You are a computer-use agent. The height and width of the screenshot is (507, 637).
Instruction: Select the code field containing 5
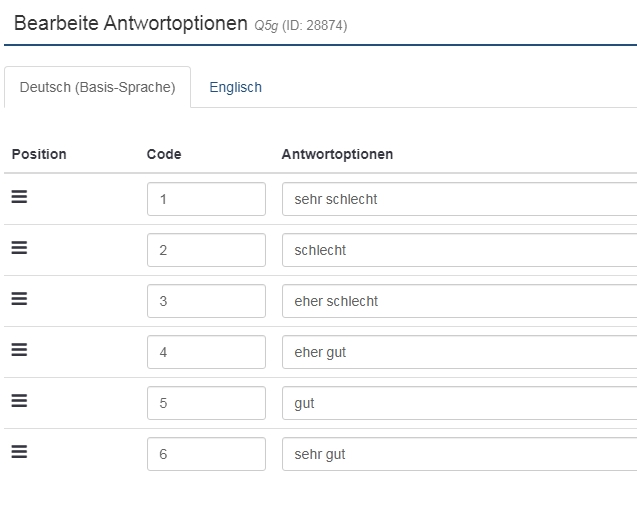[206, 403]
